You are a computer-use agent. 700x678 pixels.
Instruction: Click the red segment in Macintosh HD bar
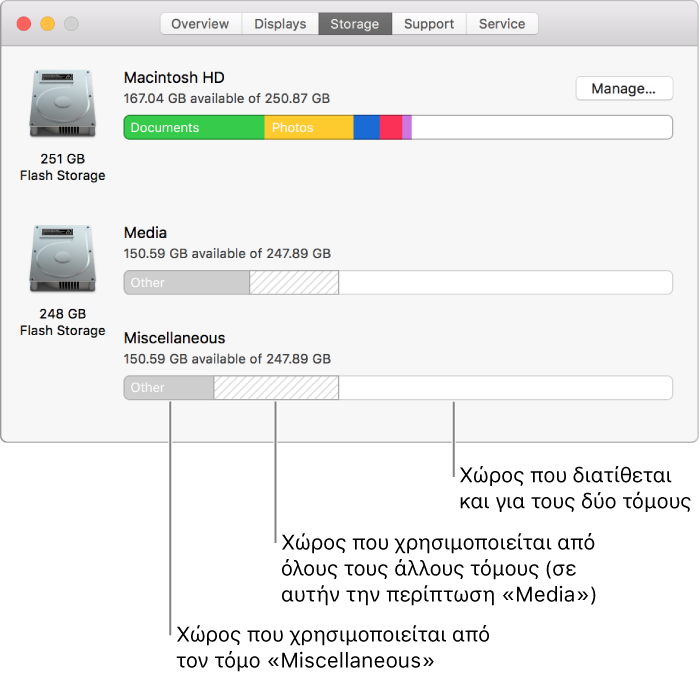point(391,128)
